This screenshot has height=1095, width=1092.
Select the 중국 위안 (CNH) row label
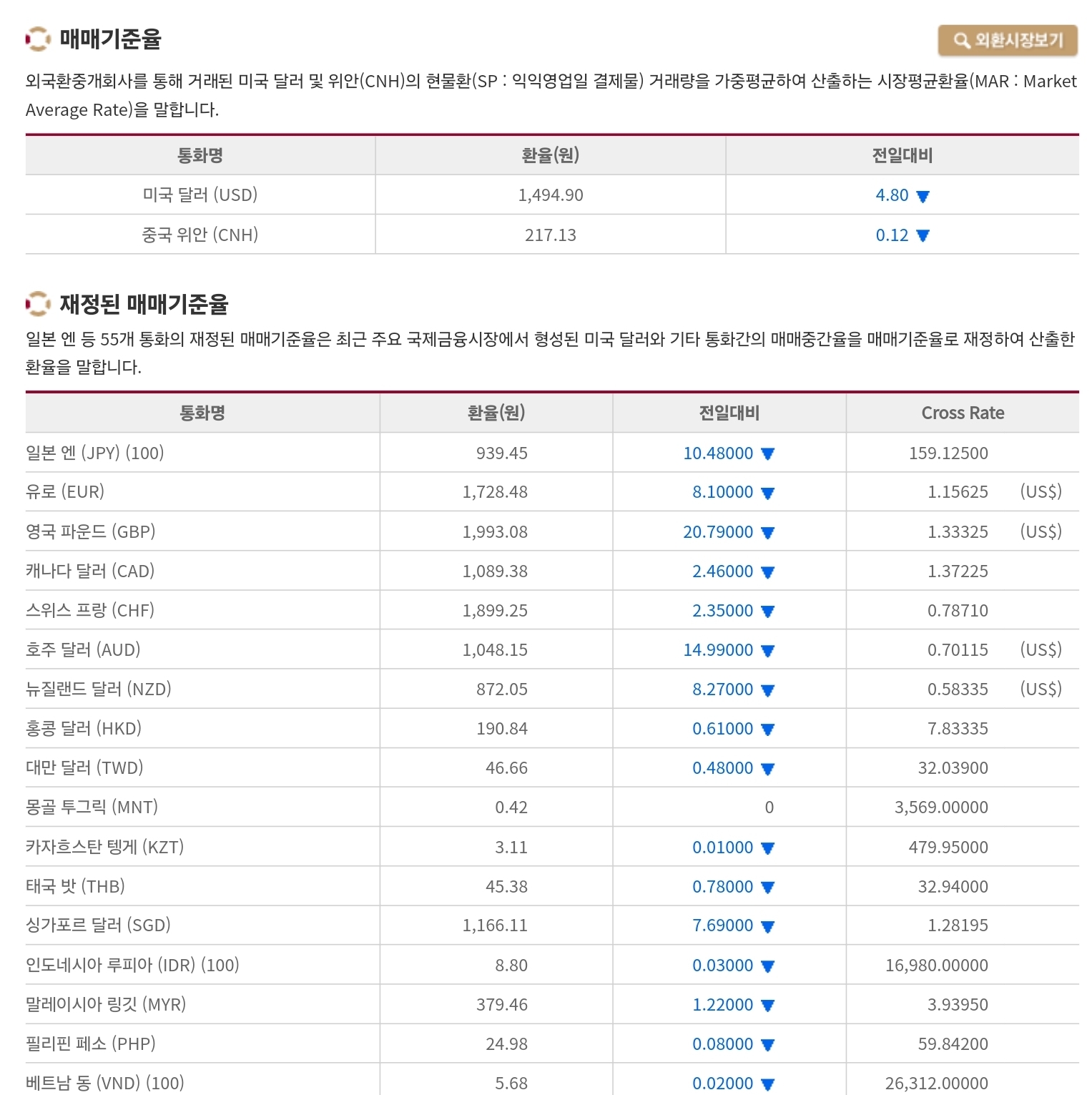(x=200, y=235)
